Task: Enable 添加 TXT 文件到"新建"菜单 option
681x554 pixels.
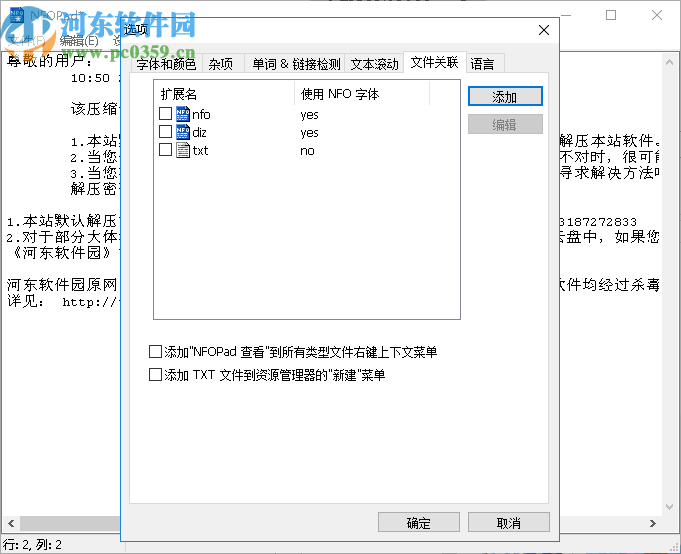Action: (x=155, y=375)
